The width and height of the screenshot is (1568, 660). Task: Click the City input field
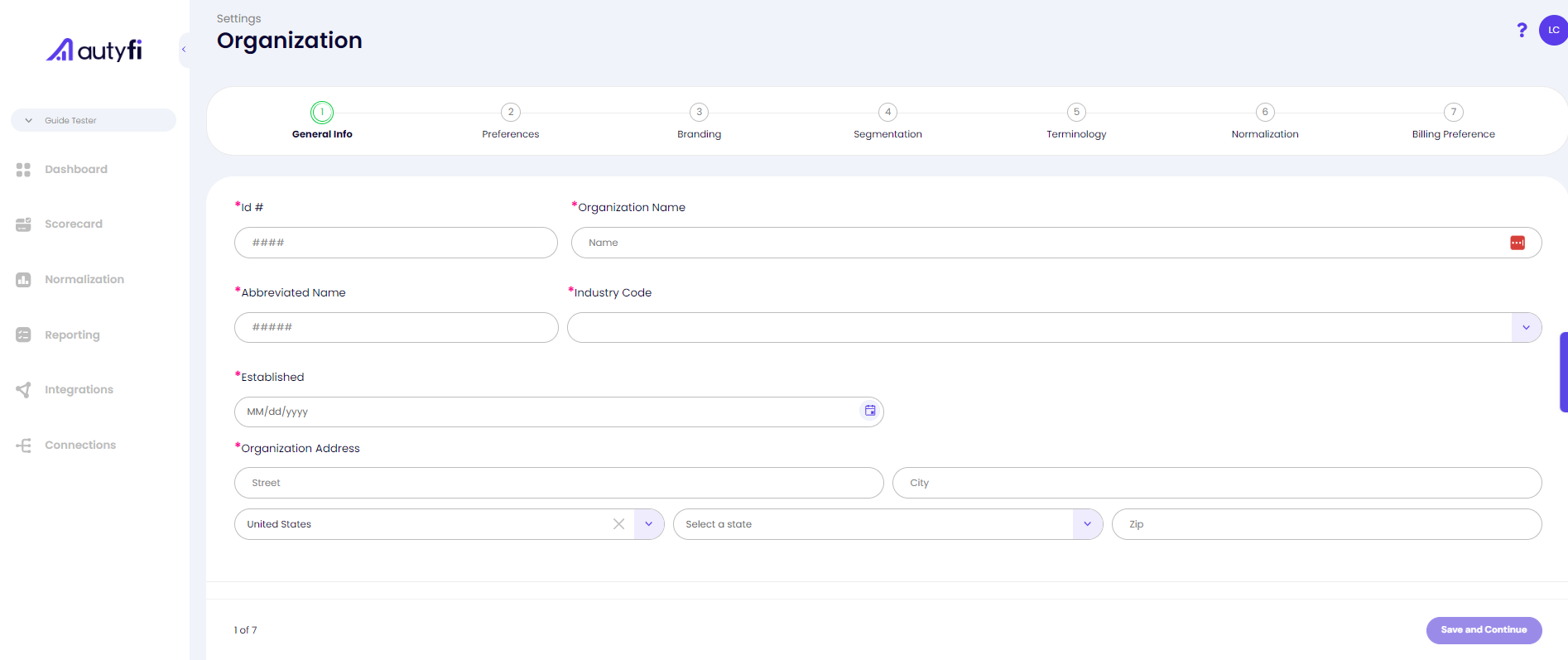pyautogui.click(x=1217, y=483)
